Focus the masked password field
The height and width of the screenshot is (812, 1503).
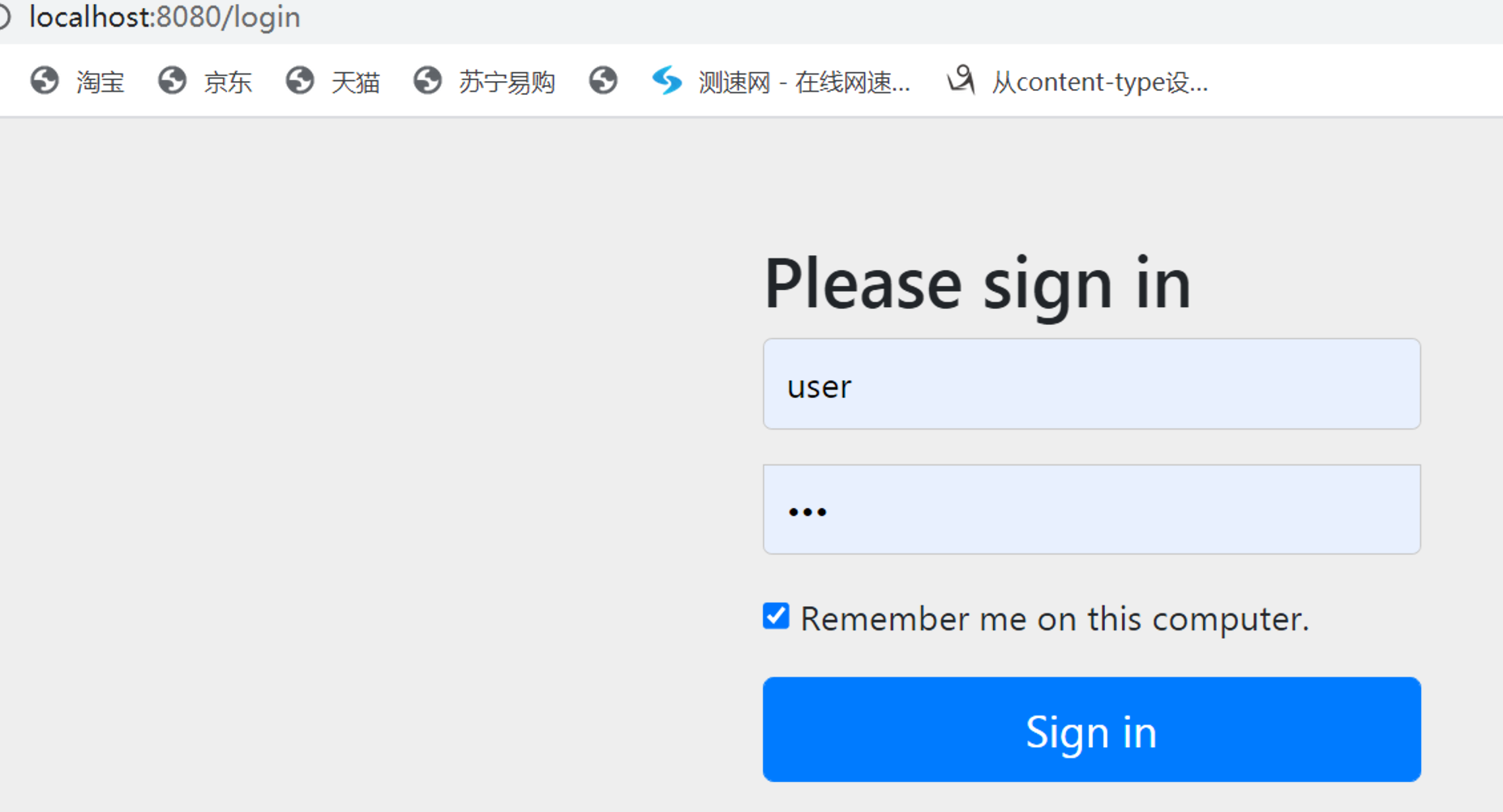pos(1091,510)
